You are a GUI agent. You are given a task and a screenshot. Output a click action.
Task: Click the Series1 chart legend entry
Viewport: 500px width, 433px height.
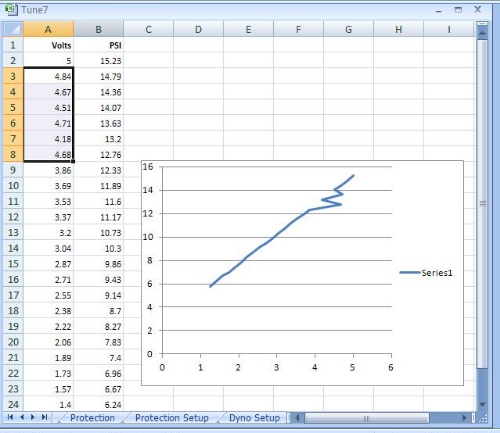click(x=426, y=273)
